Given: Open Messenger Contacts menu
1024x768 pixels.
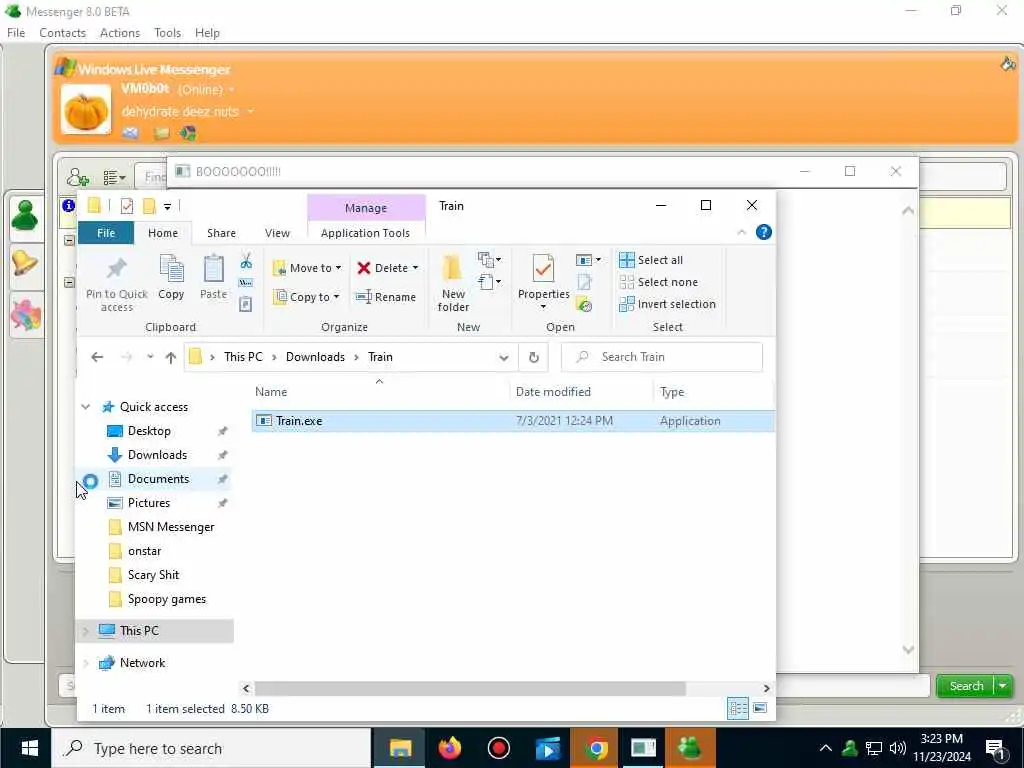Looking at the screenshot, I should tap(63, 33).
